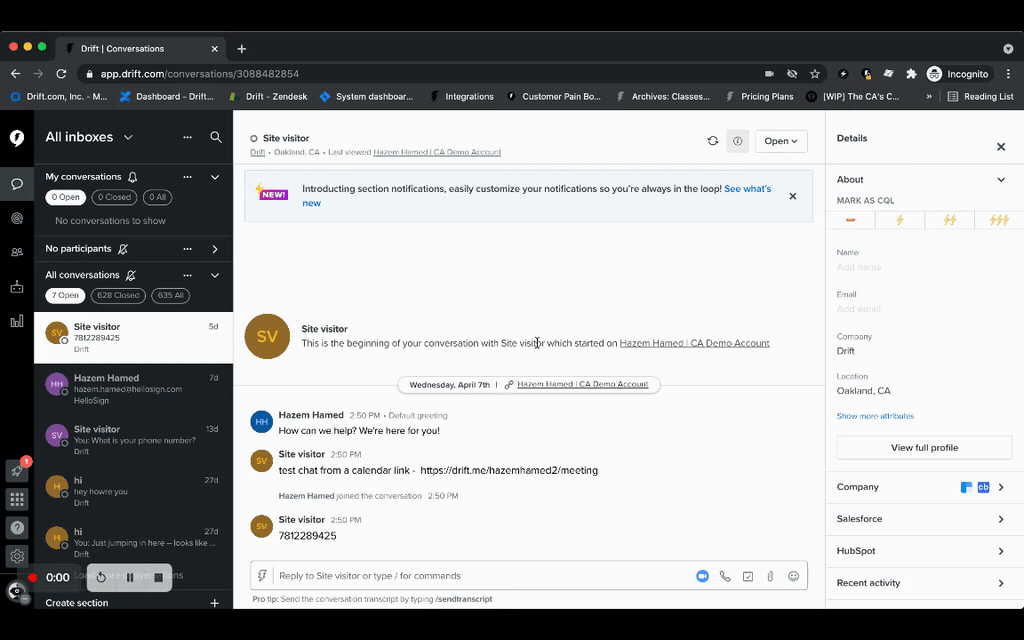The image size is (1024, 640).
Task: Close the Details panel
Action: [1001, 147]
